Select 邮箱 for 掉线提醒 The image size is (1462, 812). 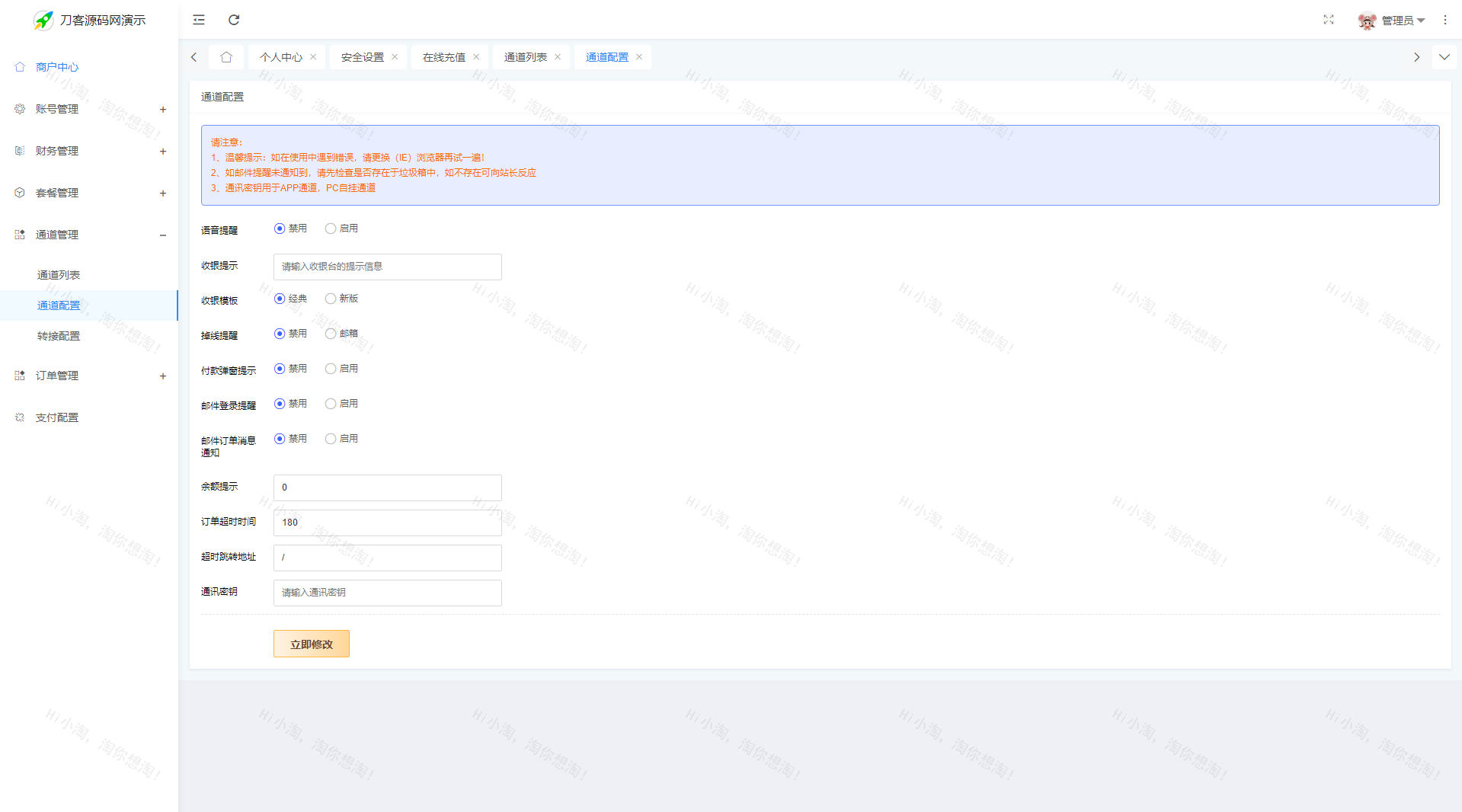pos(331,334)
